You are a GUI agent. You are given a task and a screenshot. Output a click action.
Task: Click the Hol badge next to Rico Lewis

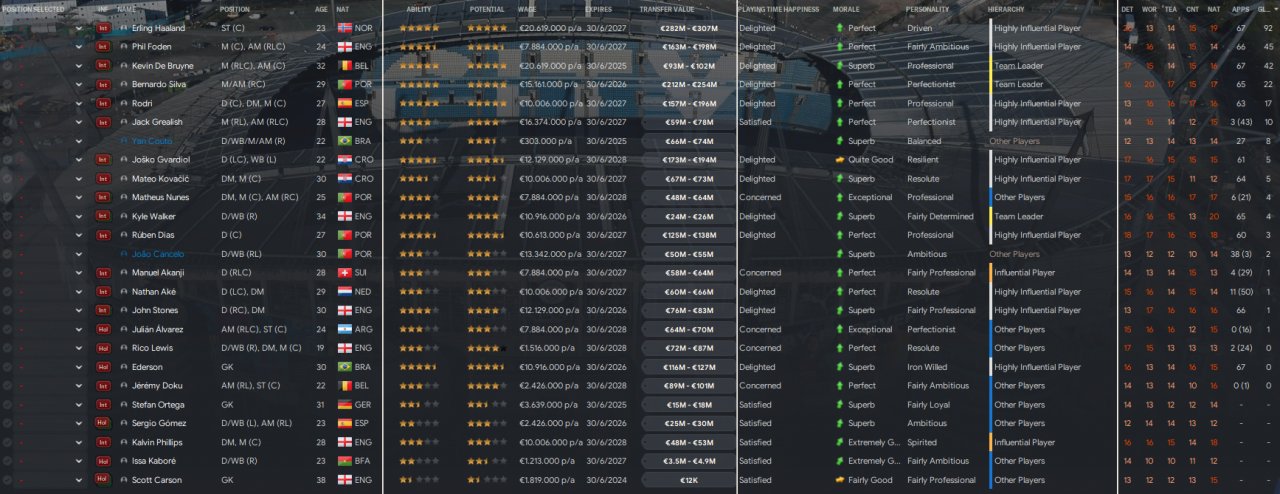pyautogui.click(x=102, y=348)
